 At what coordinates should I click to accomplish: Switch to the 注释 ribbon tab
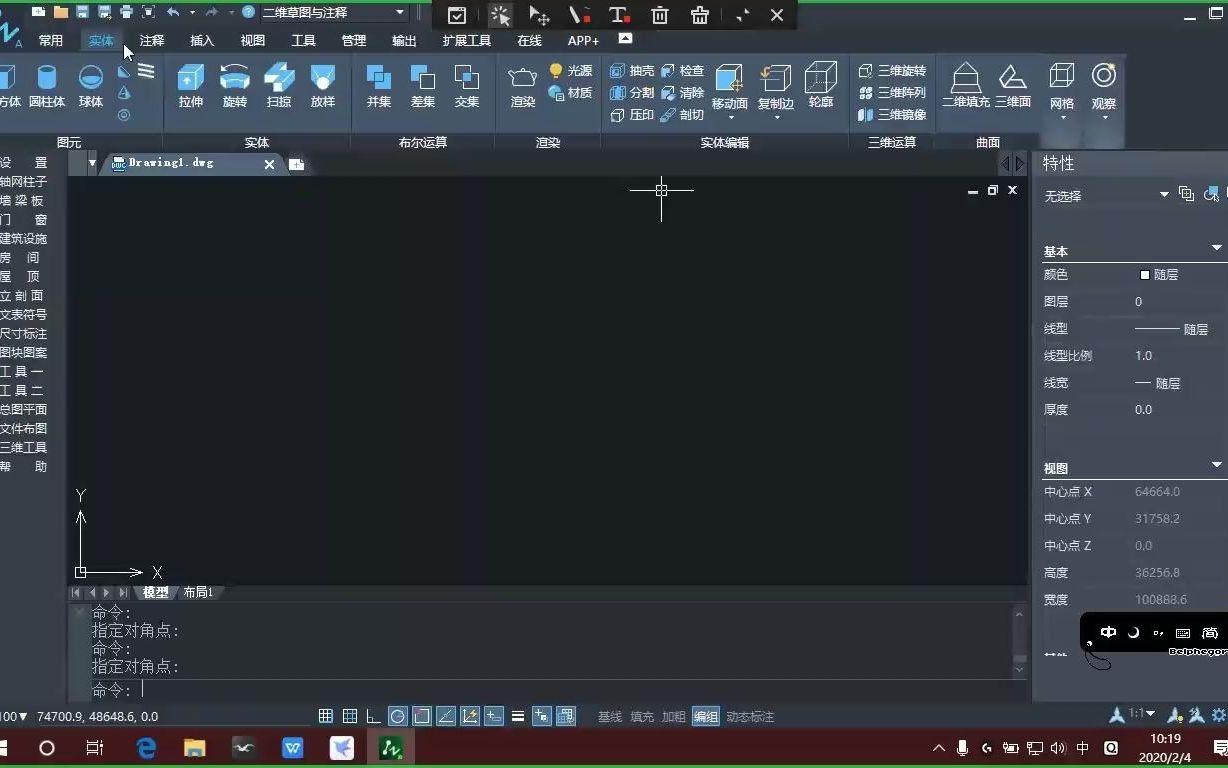coord(151,41)
